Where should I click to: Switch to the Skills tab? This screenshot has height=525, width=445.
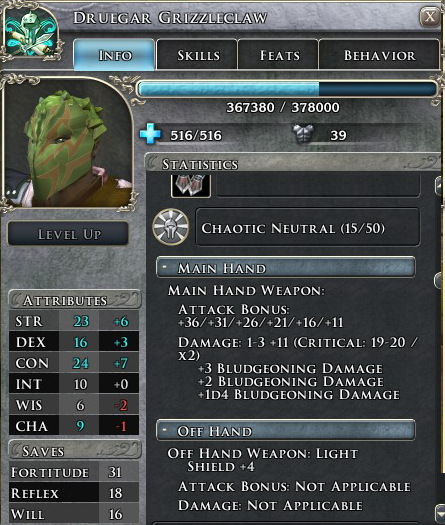pyautogui.click(x=198, y=55)
